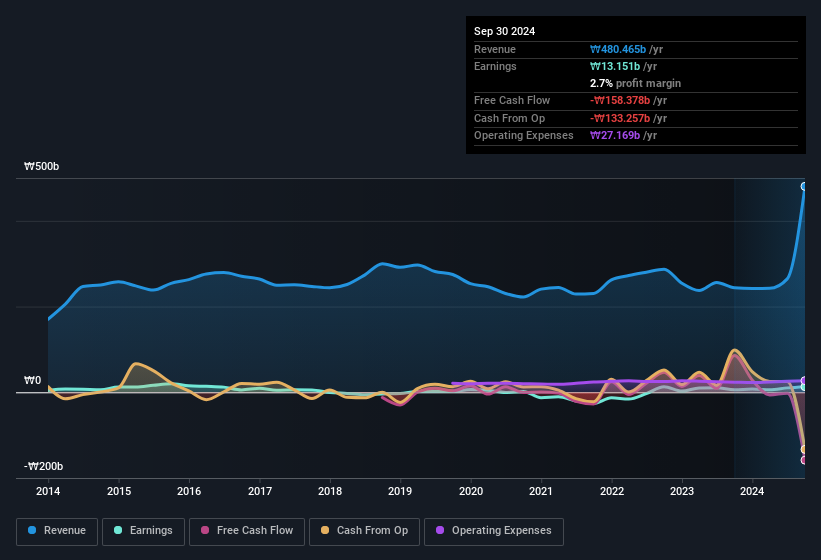Click the 2017 x-axis label
The width and height of the screenshot is (821, 560).
260,491
